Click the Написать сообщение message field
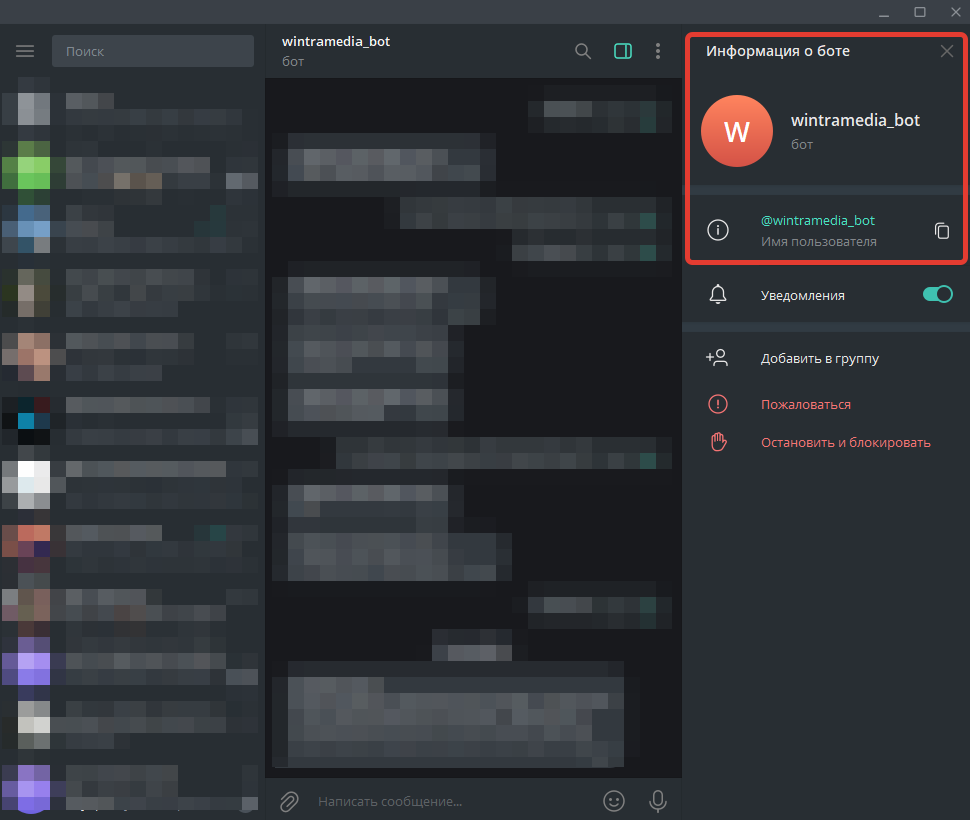The width and height of the screenshot is (970, 820). [x=390, y=801]
